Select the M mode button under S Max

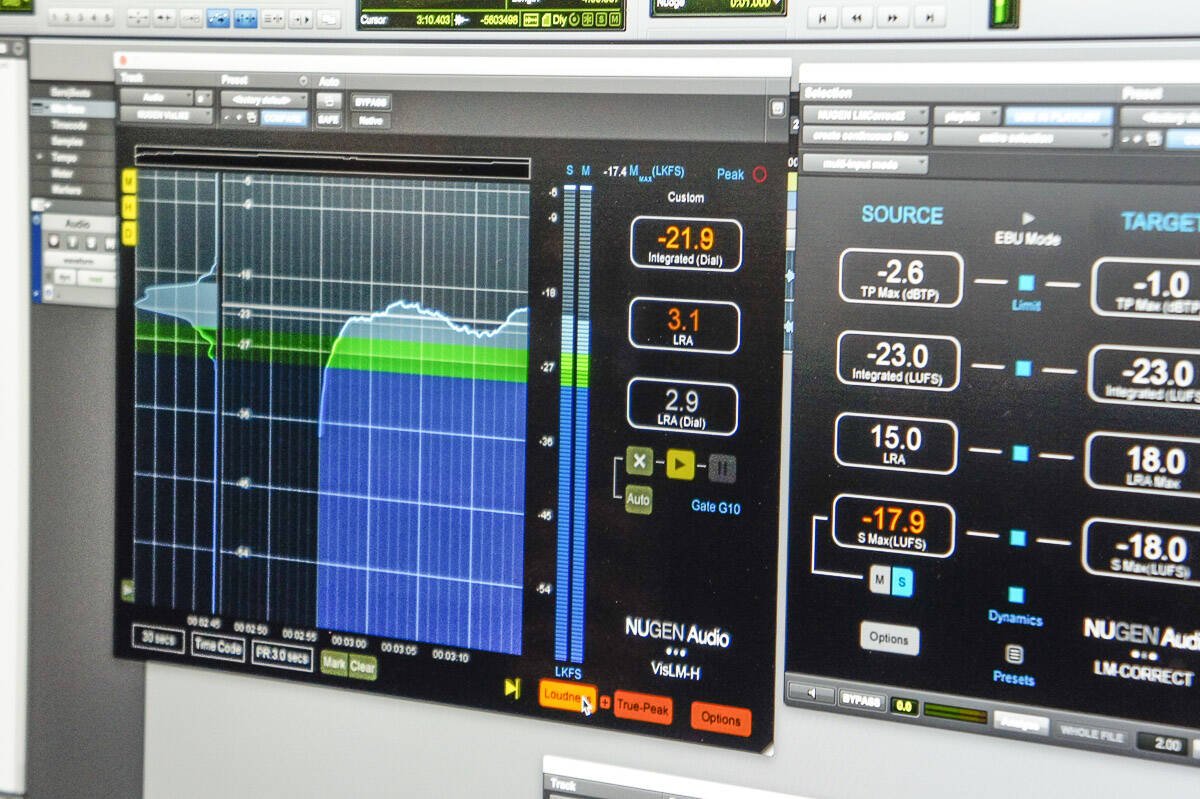tap(880, 580)
